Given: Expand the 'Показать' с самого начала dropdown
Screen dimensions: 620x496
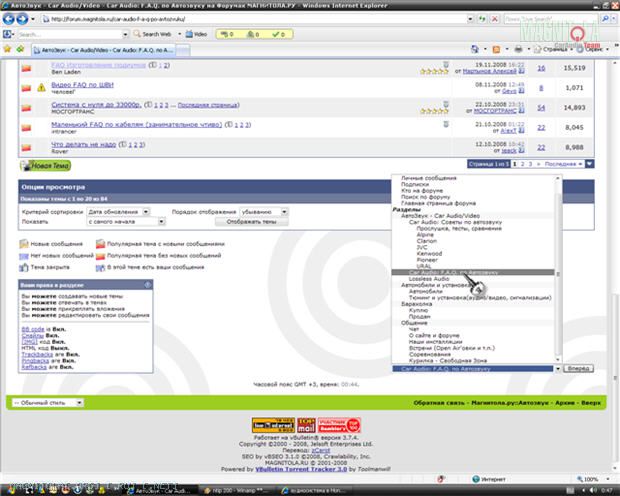Looking at the screenshot, I should 119,222.
